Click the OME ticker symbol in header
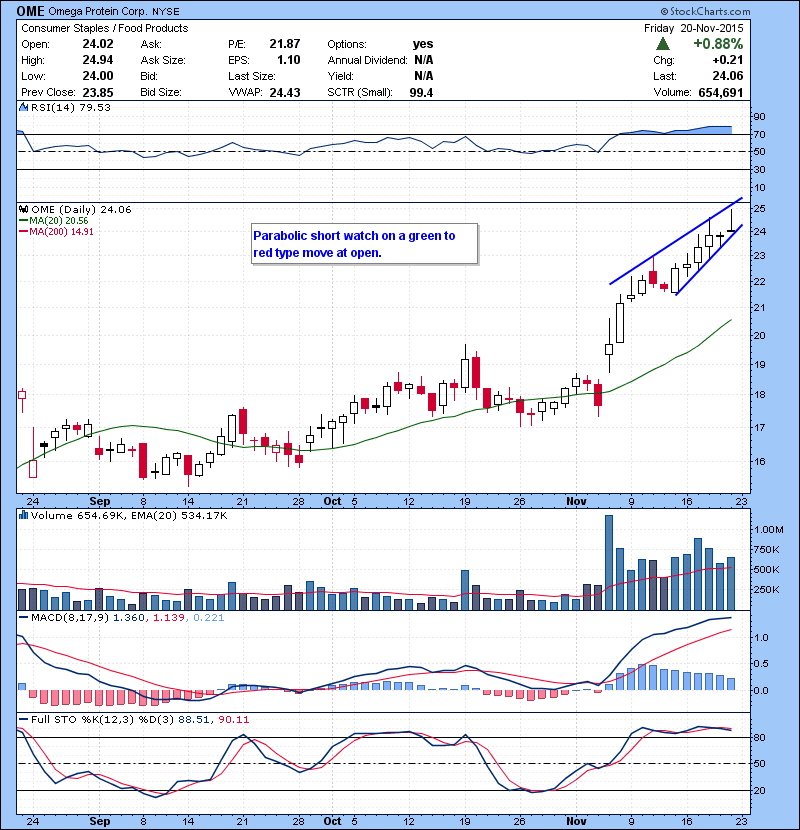 pyautogui.click(x=31, y=11)
